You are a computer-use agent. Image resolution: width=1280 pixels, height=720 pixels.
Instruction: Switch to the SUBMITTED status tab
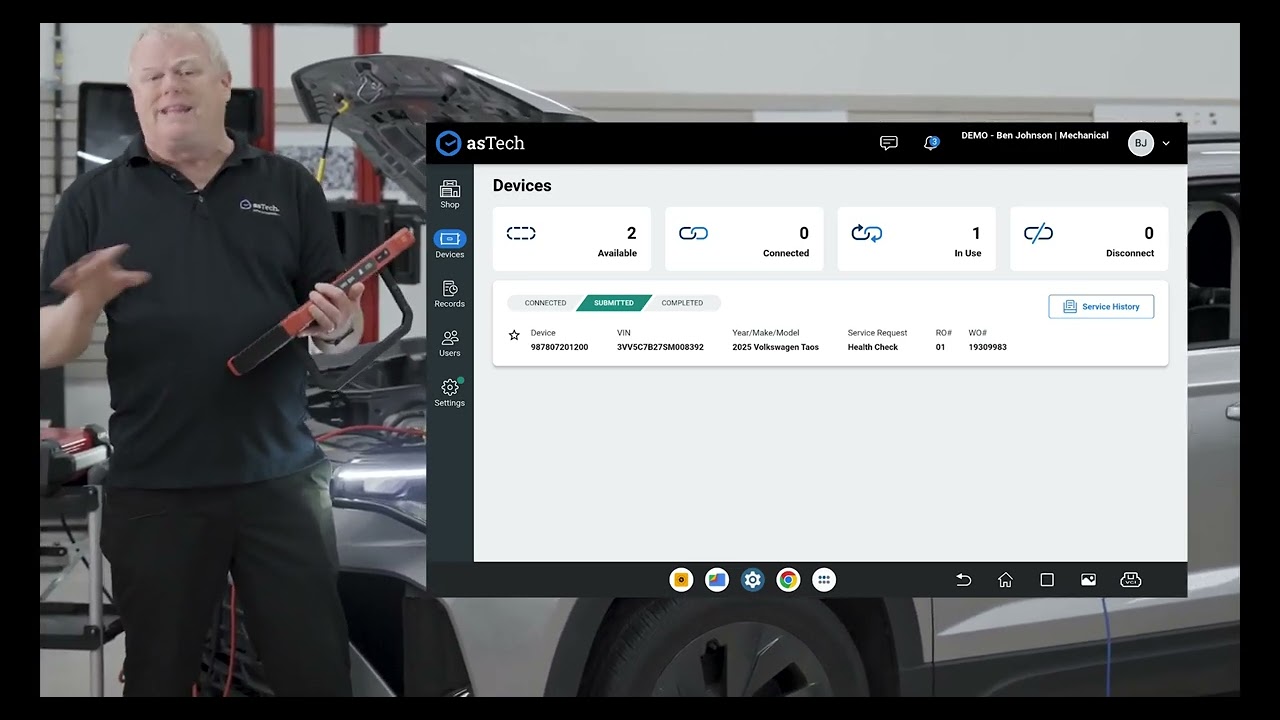(614, 303)
